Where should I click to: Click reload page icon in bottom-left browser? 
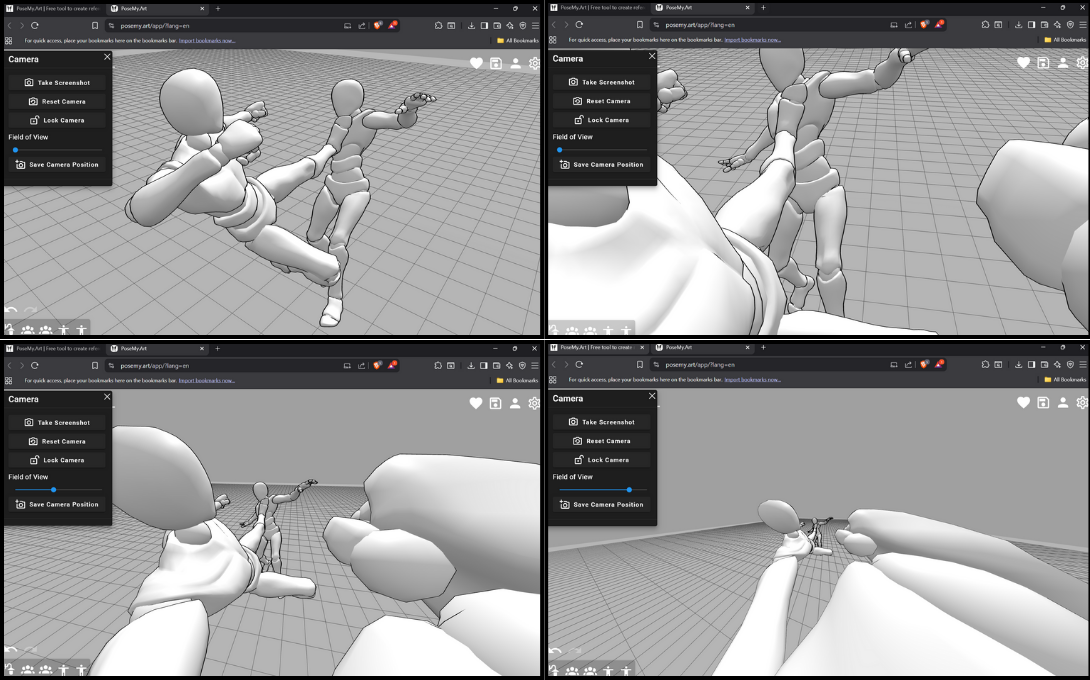coord(35,365)
